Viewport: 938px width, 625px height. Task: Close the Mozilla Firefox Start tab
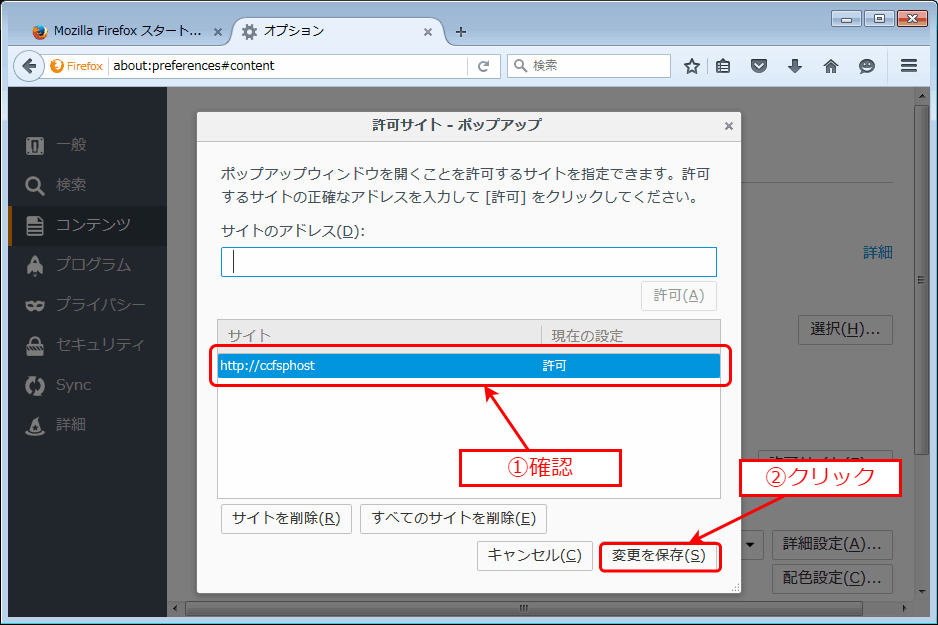click(x=218, y=32)
